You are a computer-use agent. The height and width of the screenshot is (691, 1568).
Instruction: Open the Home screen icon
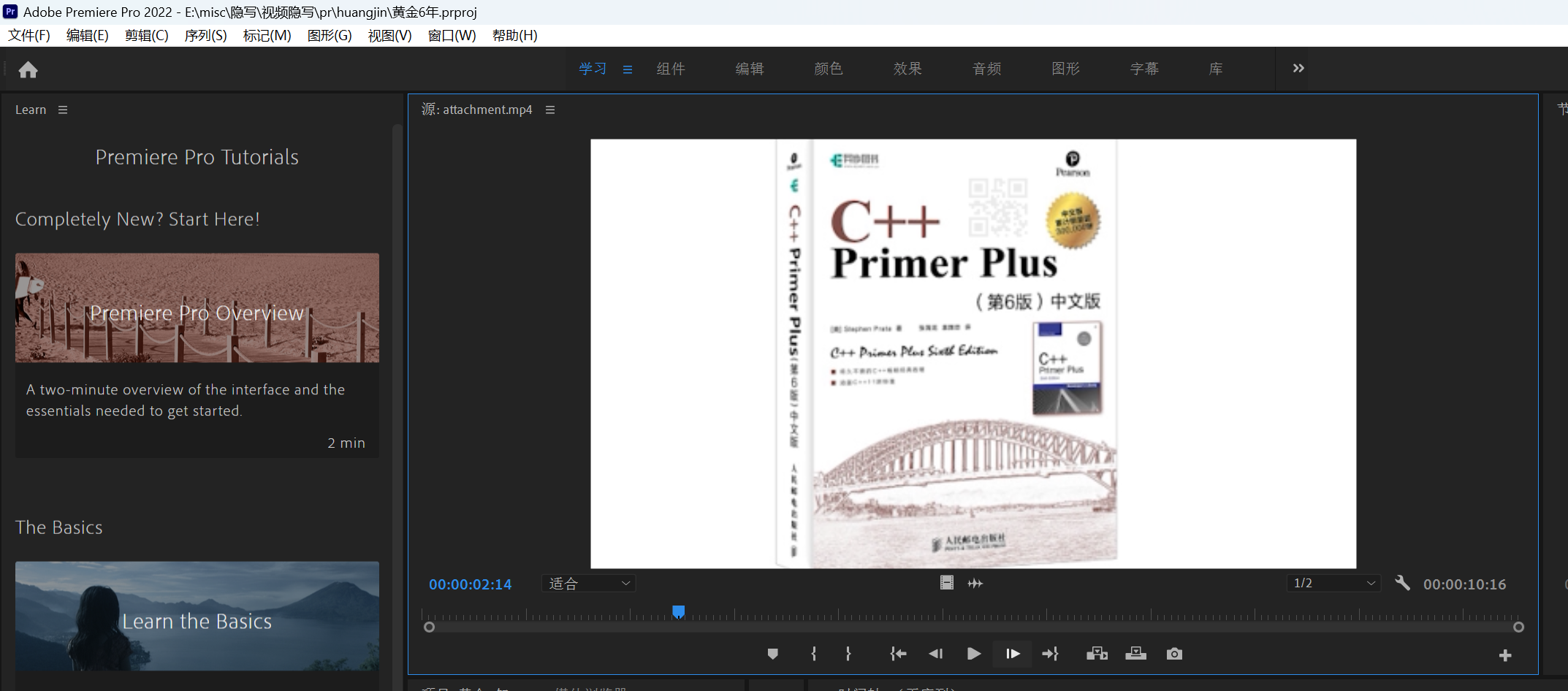[28, 69]
